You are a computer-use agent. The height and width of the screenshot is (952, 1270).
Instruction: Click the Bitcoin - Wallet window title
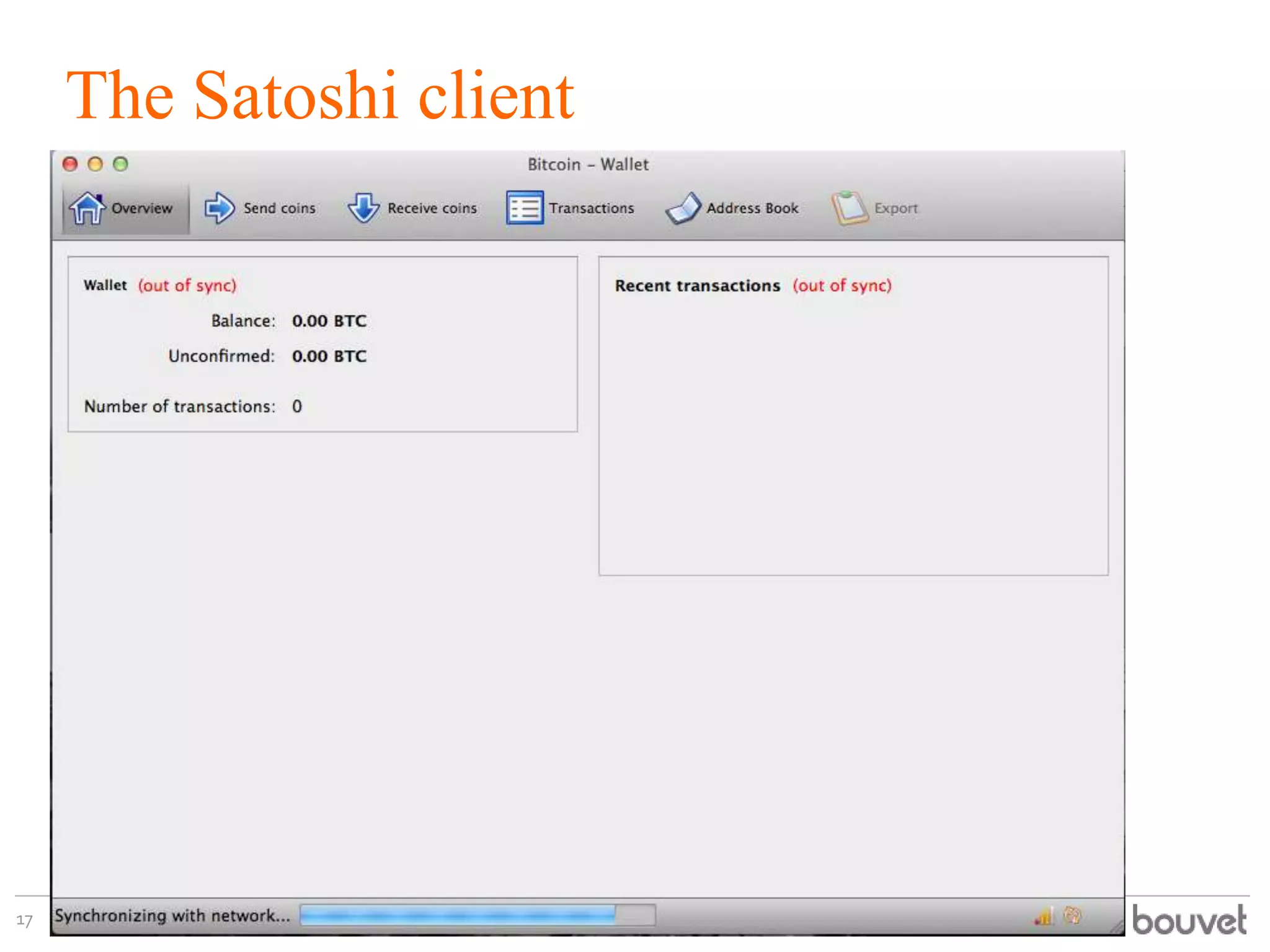click(588, 164)
